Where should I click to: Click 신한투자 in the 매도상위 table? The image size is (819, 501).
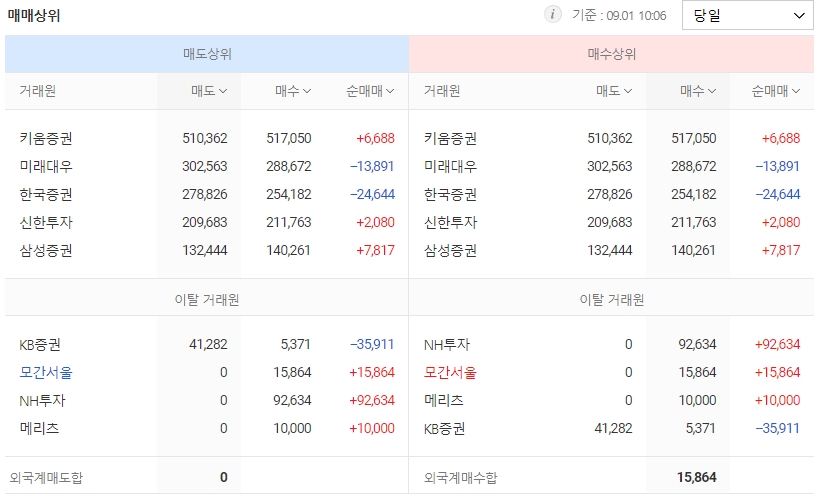click(46, 223)
